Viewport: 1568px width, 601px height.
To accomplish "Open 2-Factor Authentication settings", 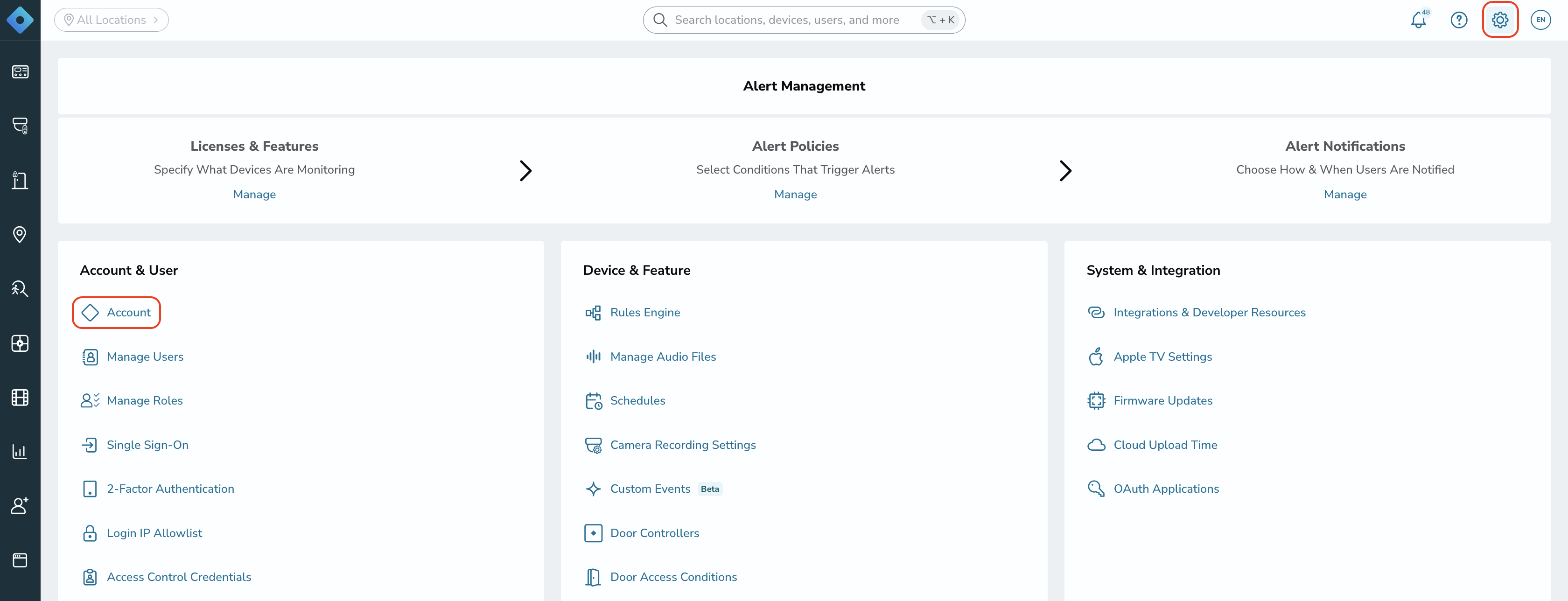I will coord(158,489).
